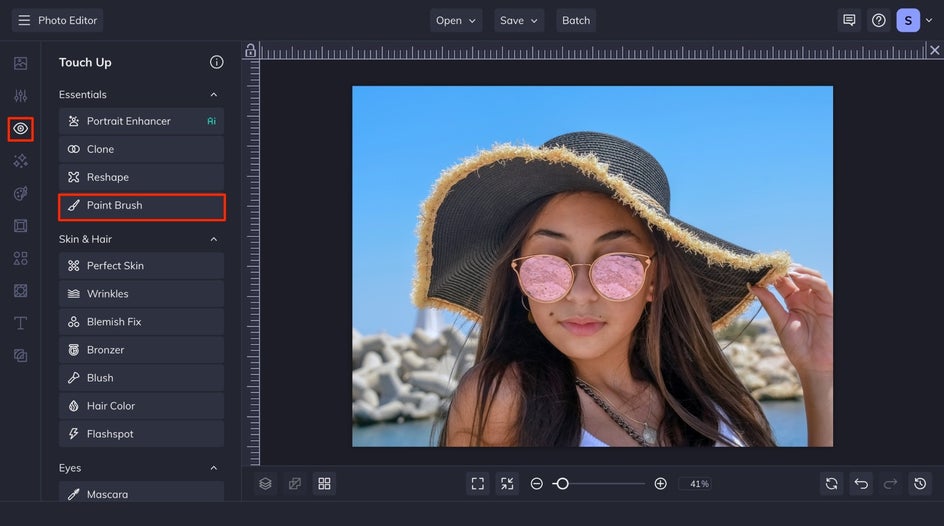
Task: Click the Text tool icon in sidebar
Action: pyautogui.click(x=20, y=323)
